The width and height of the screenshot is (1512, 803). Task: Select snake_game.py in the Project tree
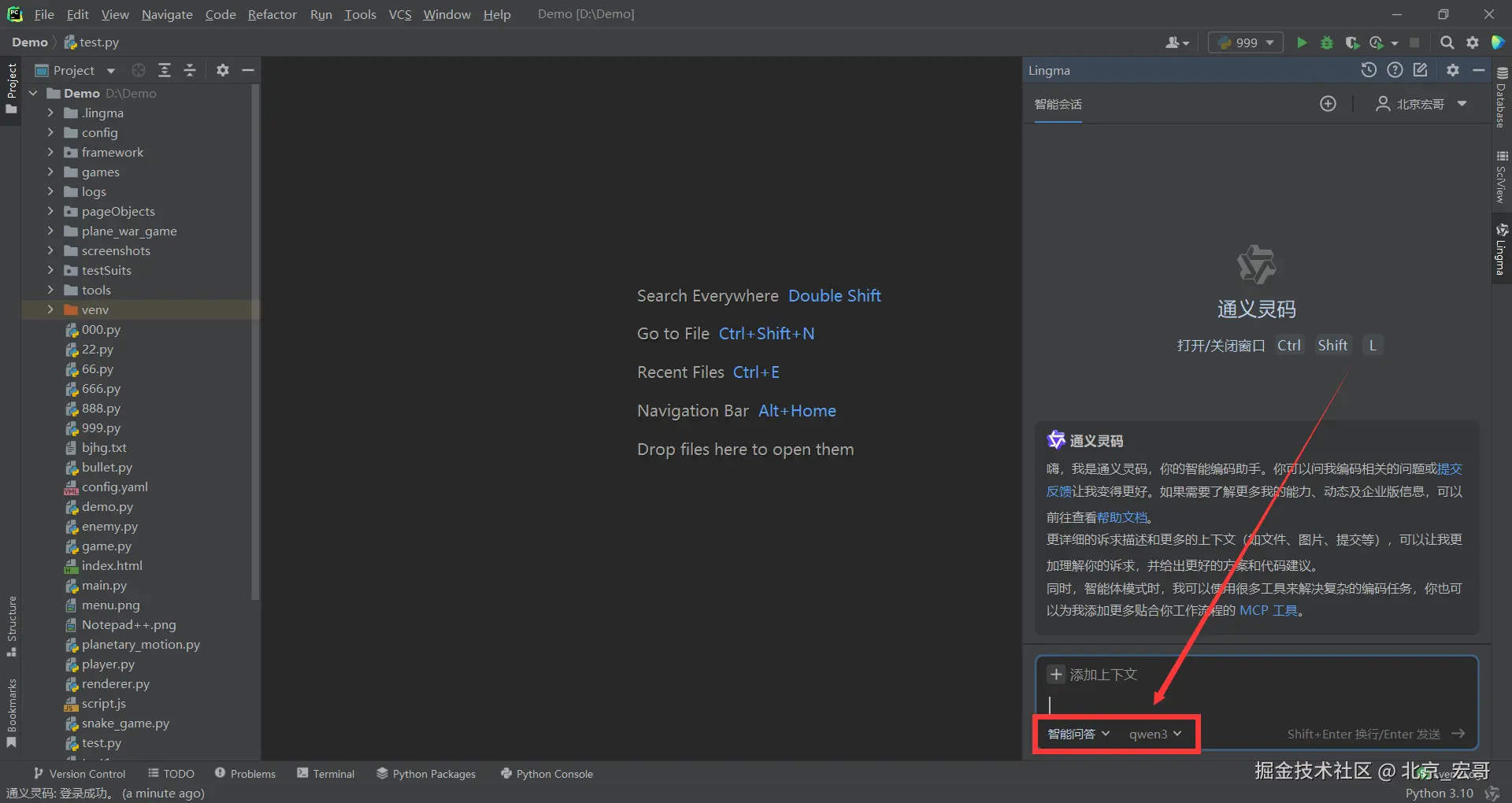coord(125,723)
